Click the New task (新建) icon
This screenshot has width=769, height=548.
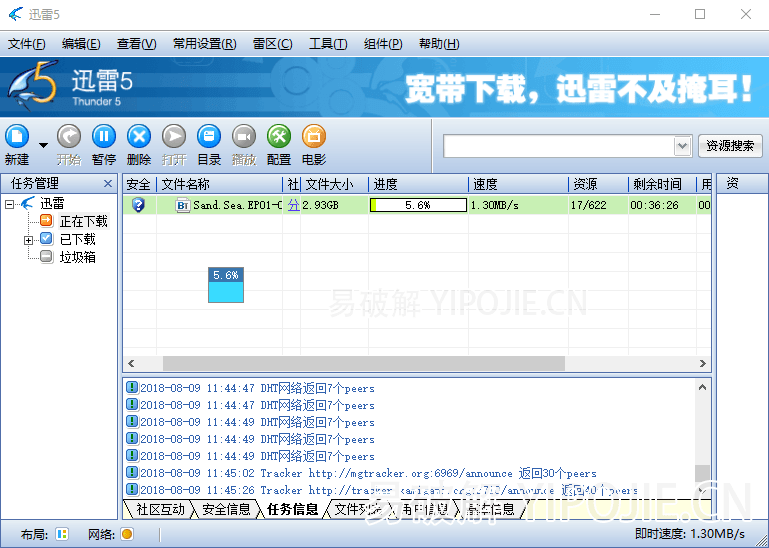17,137
